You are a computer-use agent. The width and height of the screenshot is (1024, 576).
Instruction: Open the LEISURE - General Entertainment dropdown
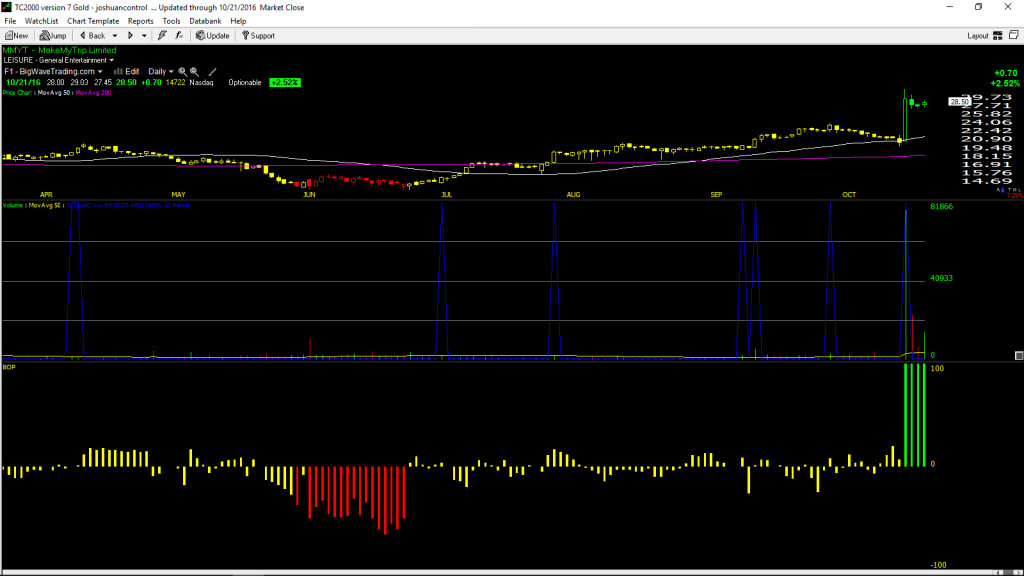point(59,60)
